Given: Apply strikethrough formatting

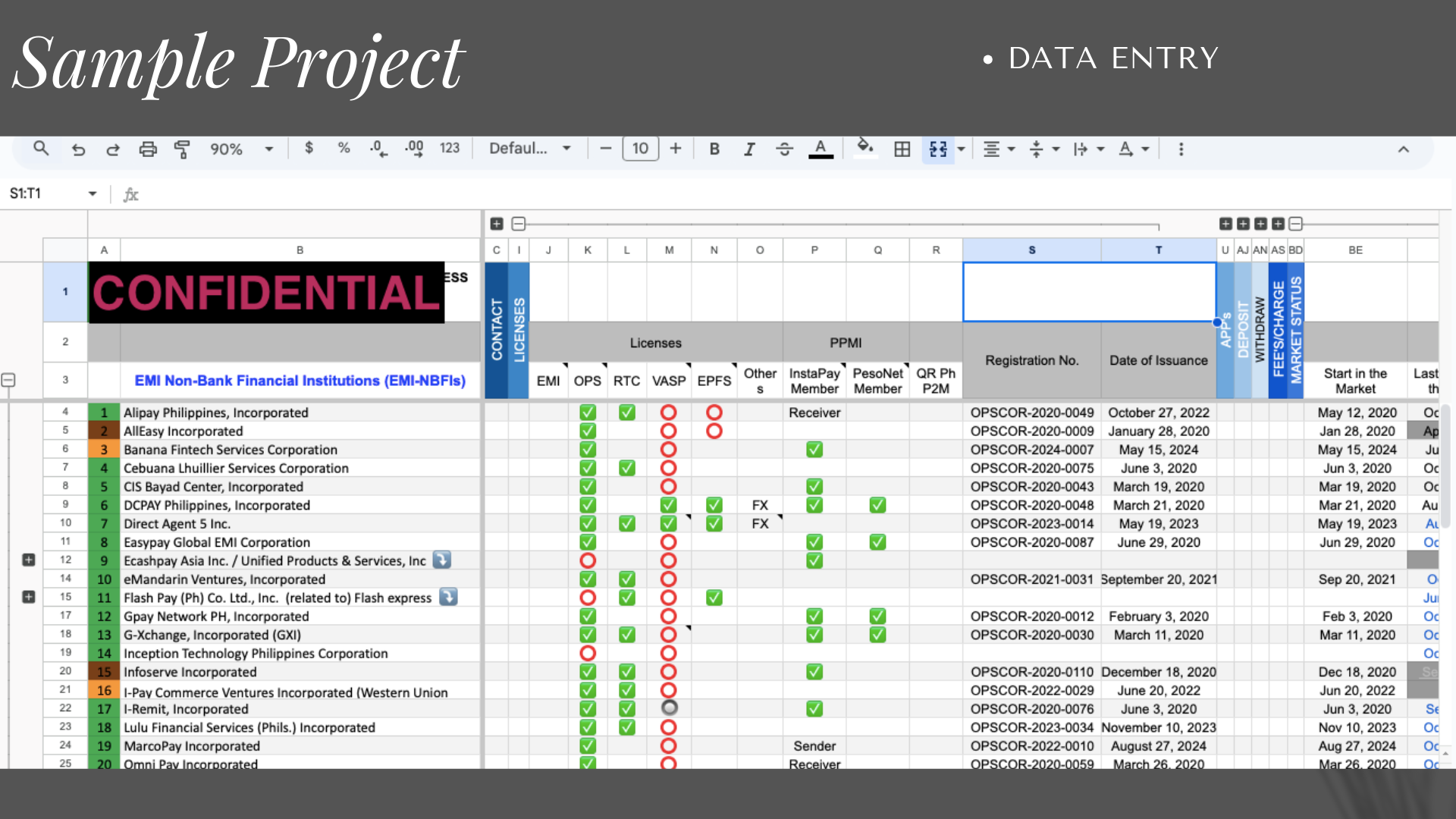Looking at the screenshot, I should [784, 149].
